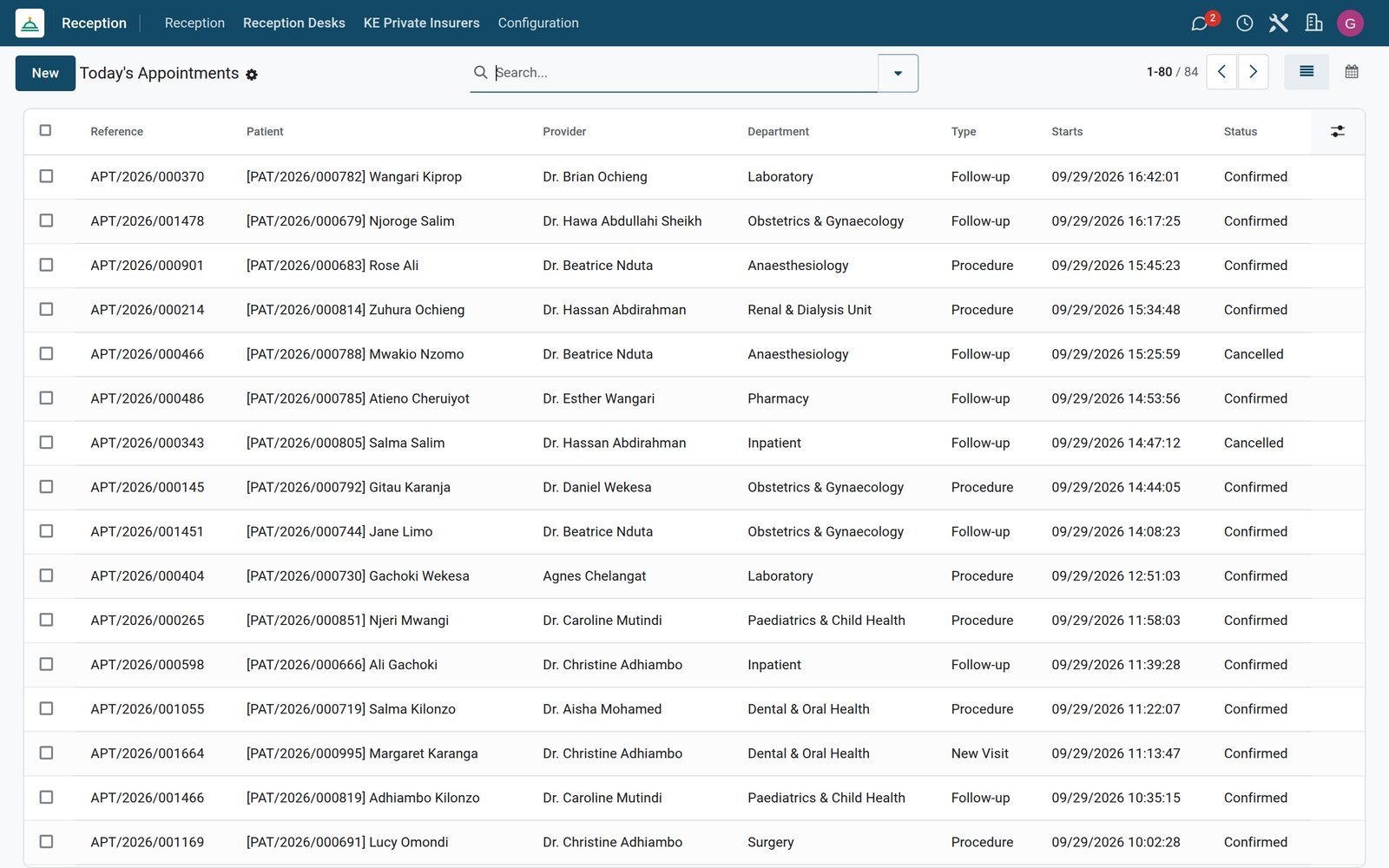Viewport: 1389px width, 868px height.
Task: Open appointment APT/2026/000466
Action: [148, 354]
